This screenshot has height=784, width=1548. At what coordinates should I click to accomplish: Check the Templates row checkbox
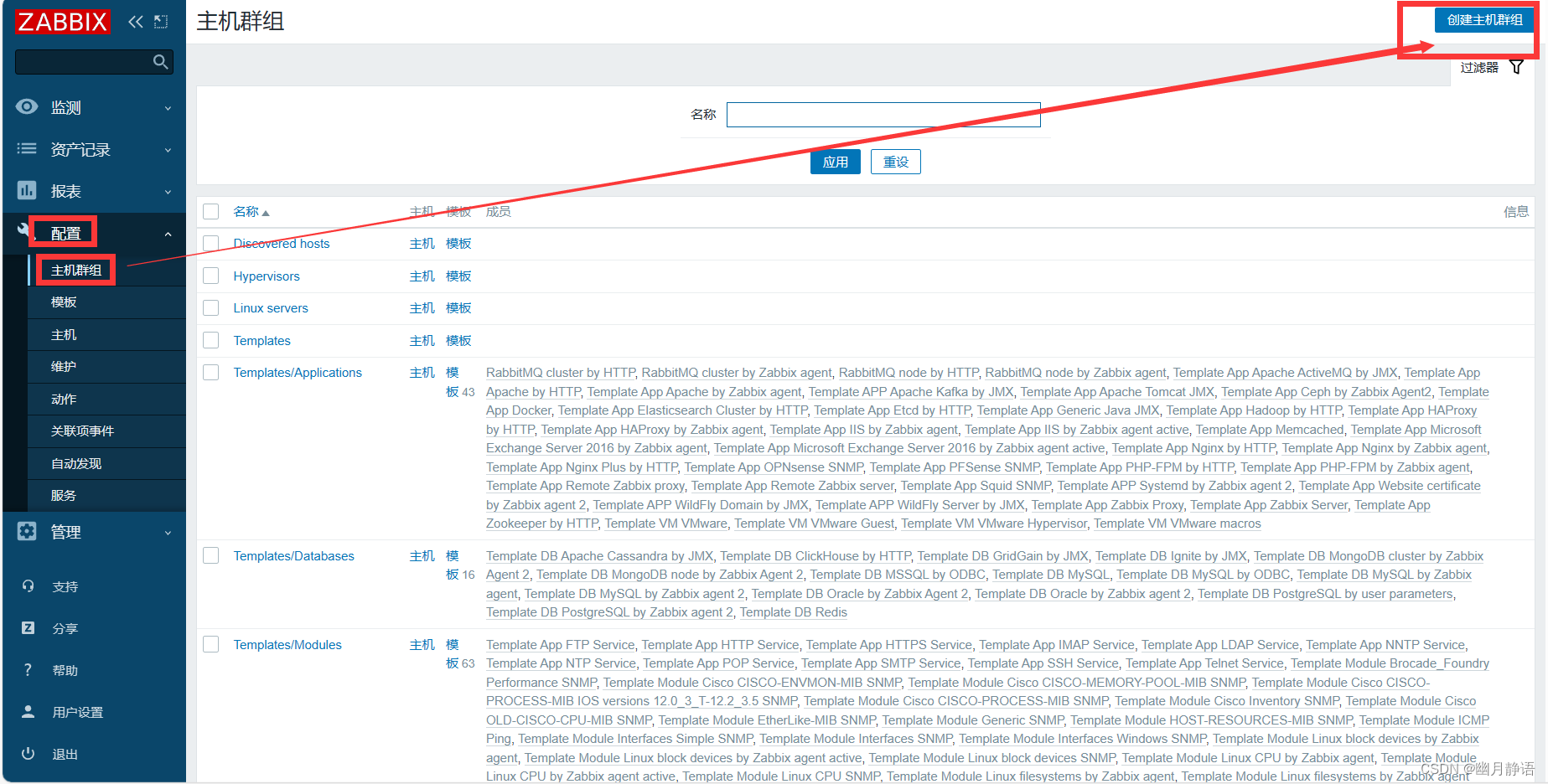coord(211,340)
